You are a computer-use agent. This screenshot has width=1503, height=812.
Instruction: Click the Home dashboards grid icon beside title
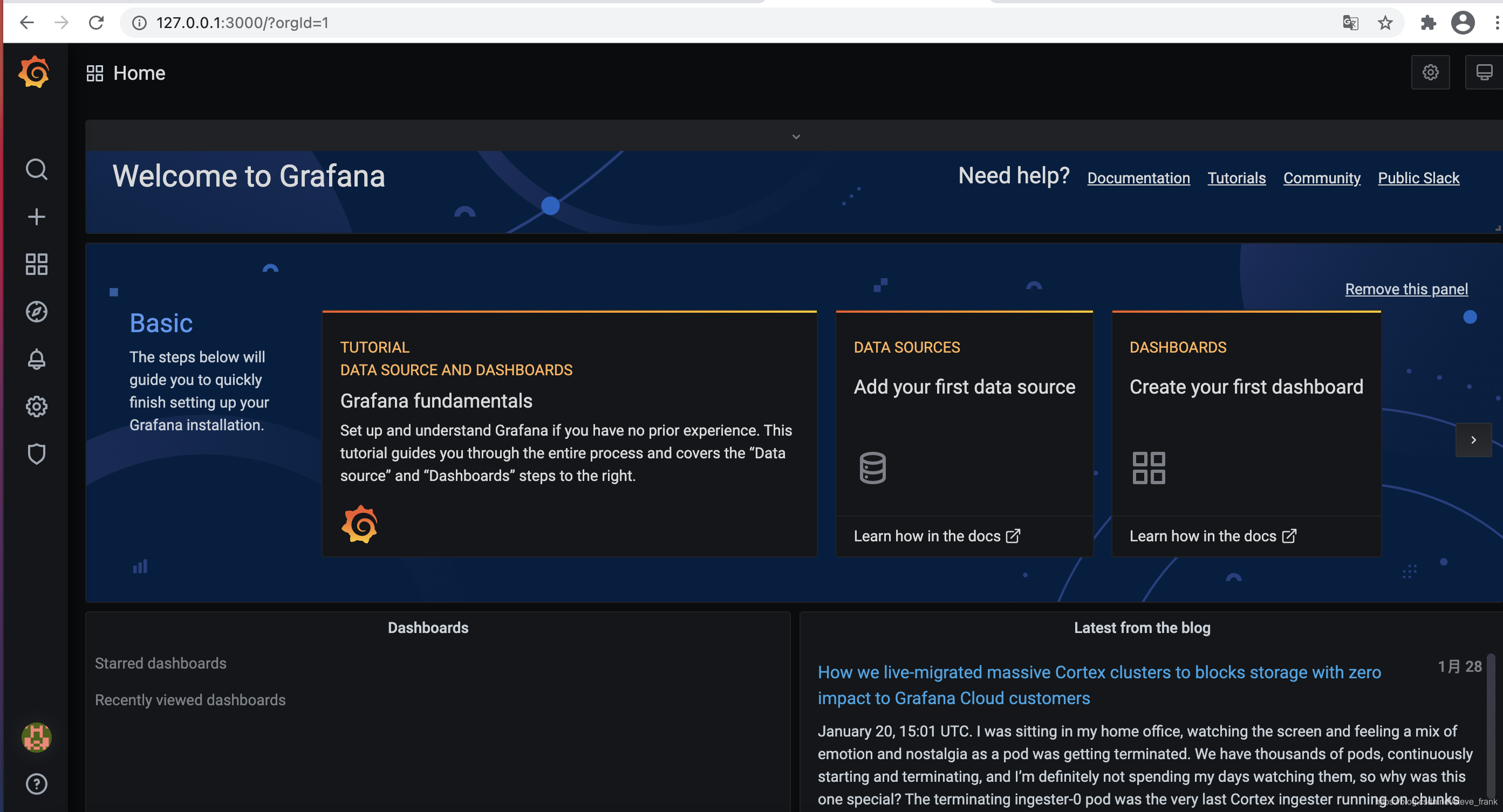(x=94, y=73)
